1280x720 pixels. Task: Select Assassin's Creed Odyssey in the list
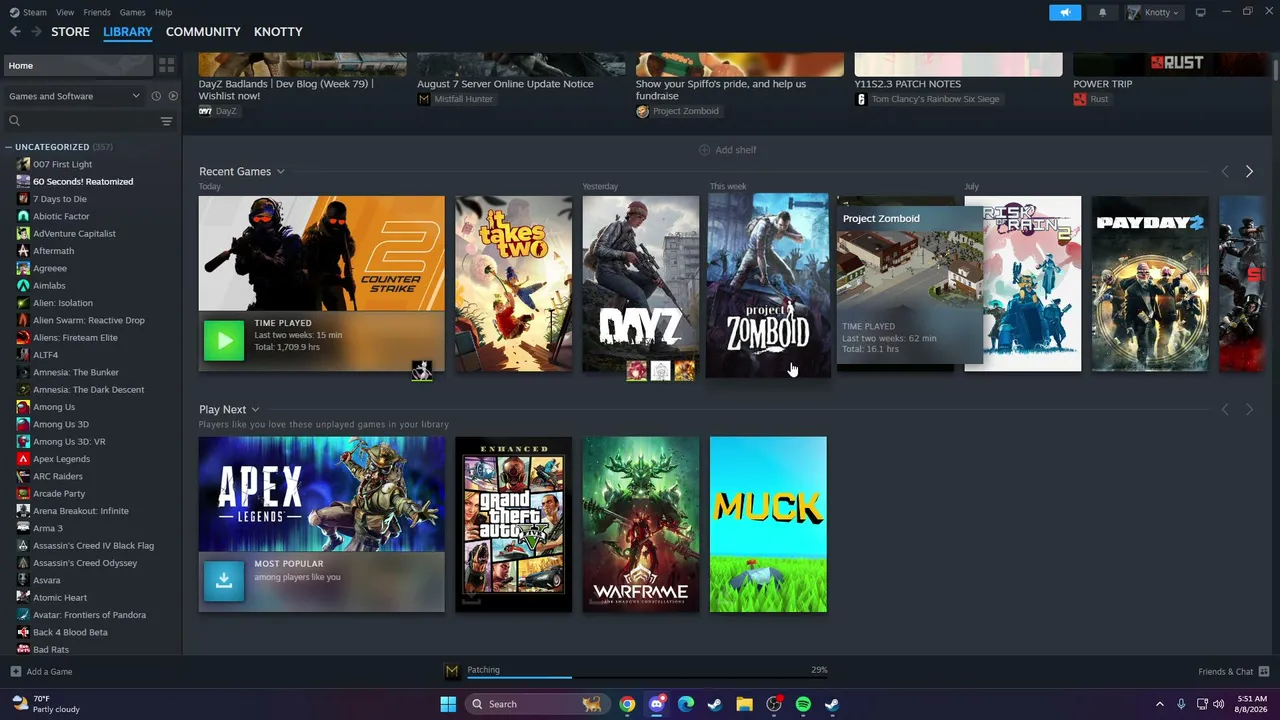tap(85, 563)
